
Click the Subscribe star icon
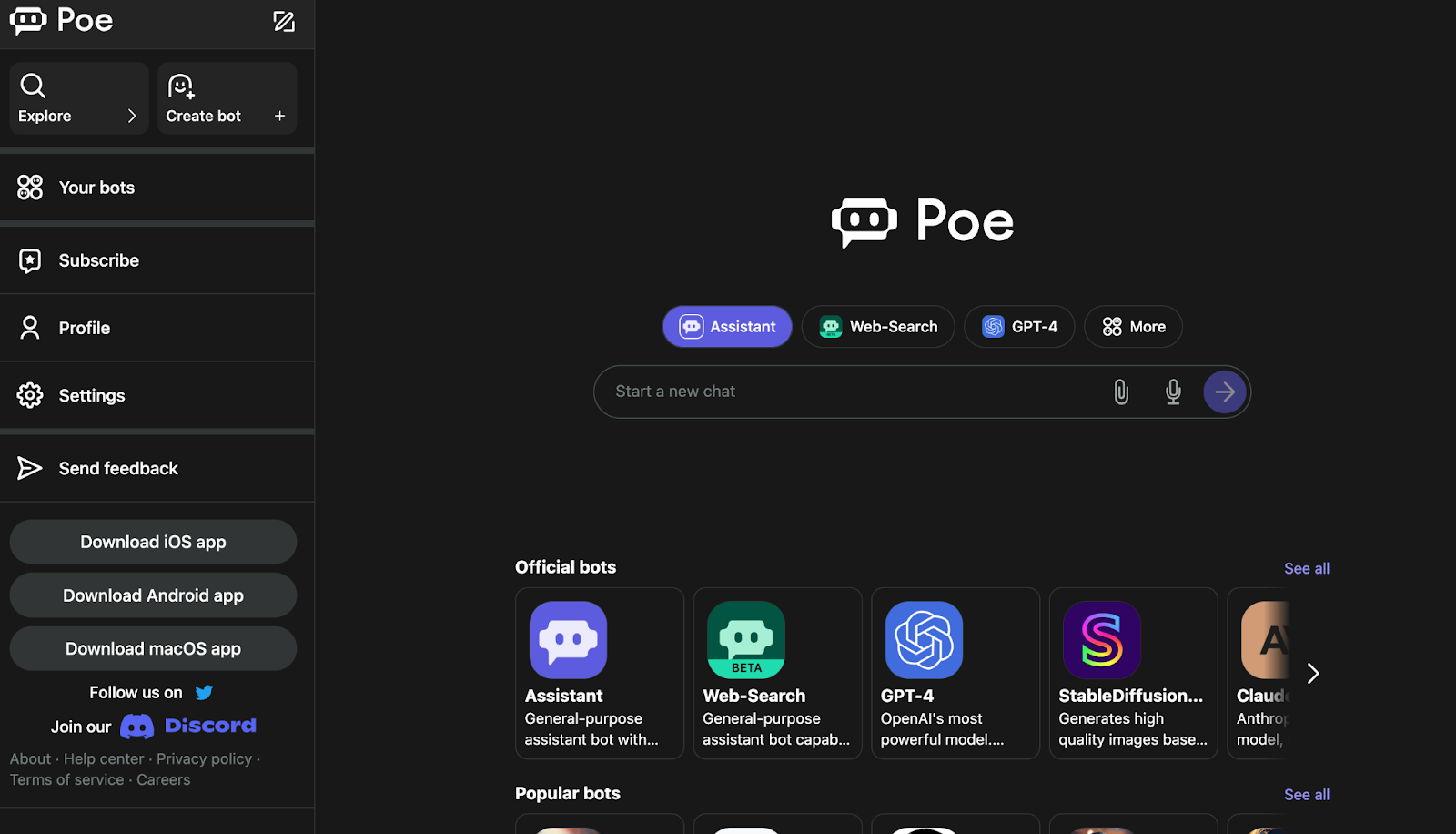tap(30, 260)
